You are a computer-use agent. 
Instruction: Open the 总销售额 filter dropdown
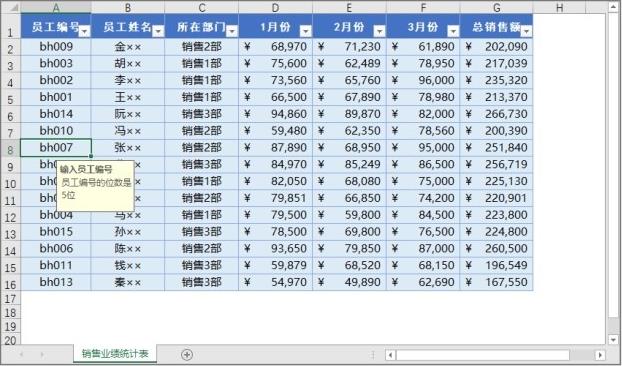point(527,31)
